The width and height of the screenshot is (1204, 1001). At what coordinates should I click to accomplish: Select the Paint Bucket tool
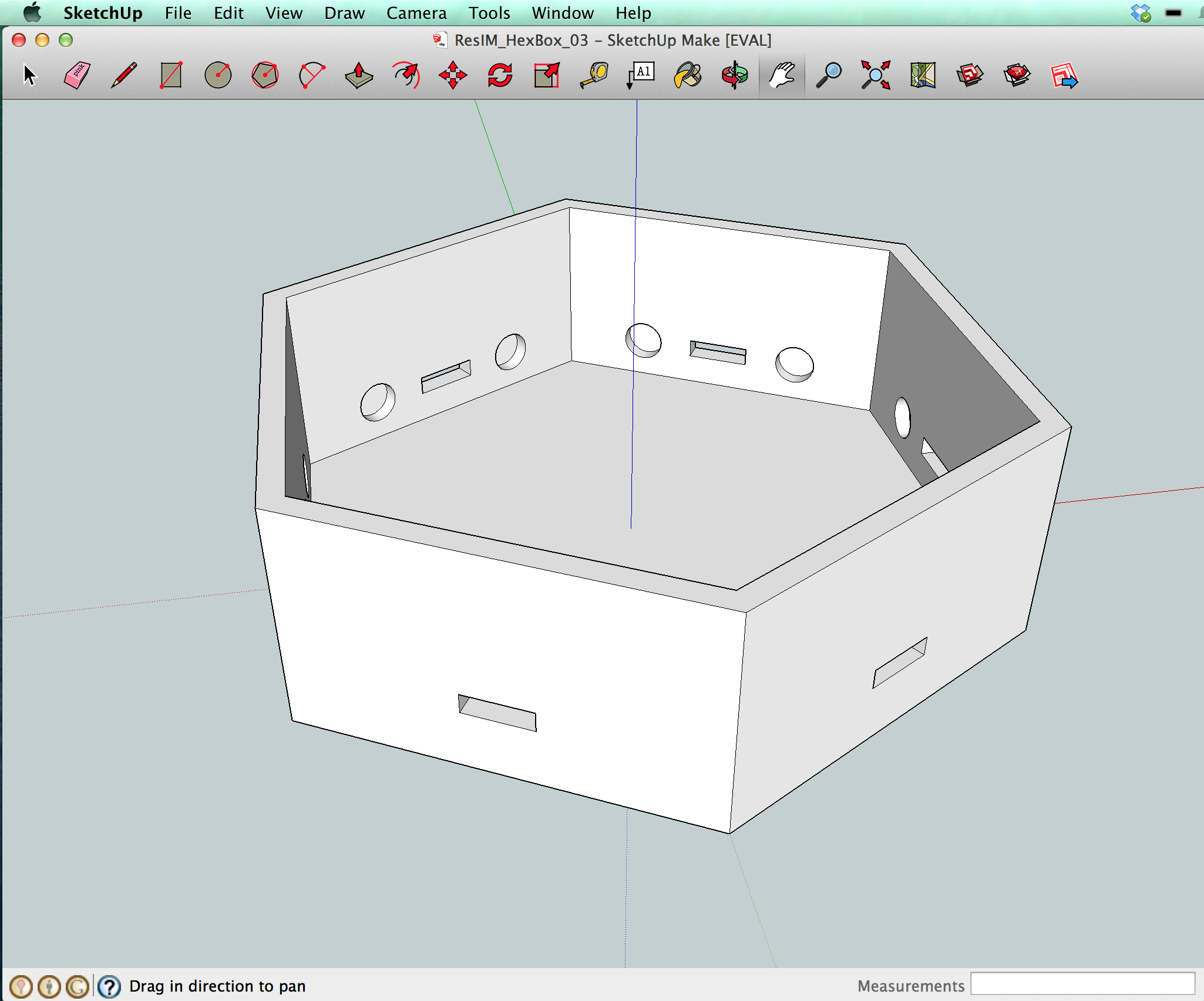(688, 75)
